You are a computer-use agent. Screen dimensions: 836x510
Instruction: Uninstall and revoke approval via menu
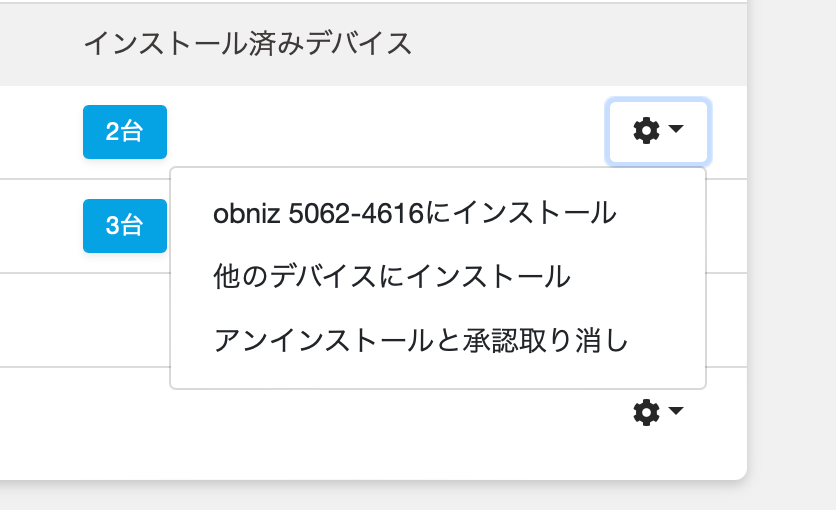pos(421,341)
